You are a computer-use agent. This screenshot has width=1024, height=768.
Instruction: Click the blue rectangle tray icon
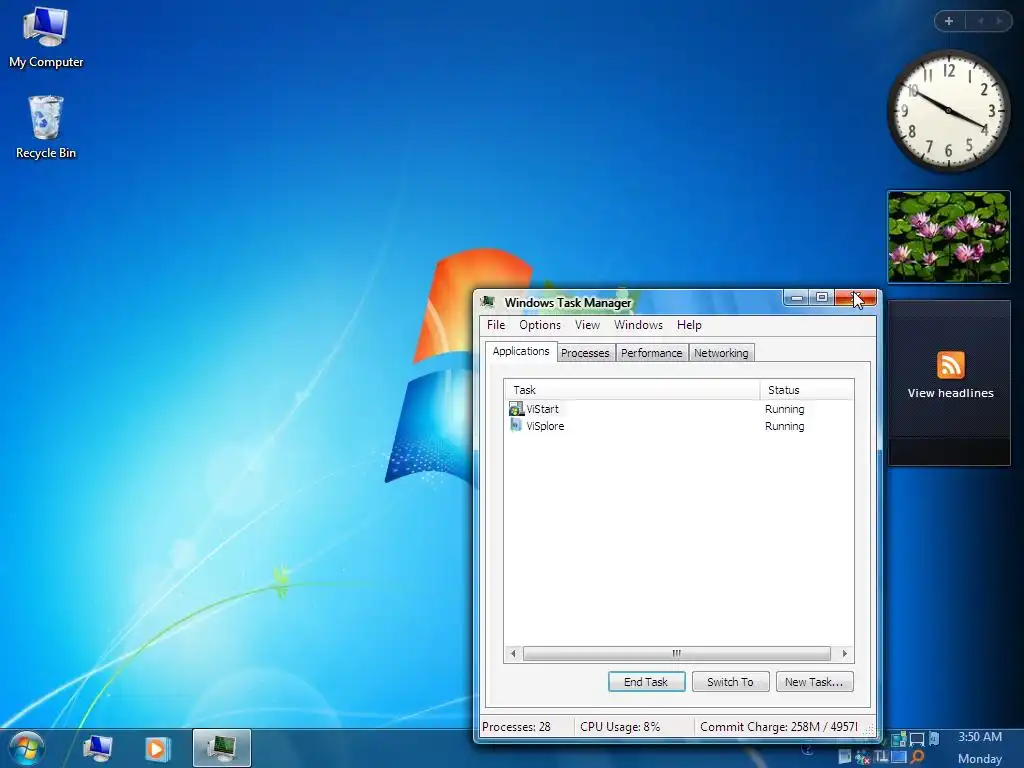[x=899, y=757]
